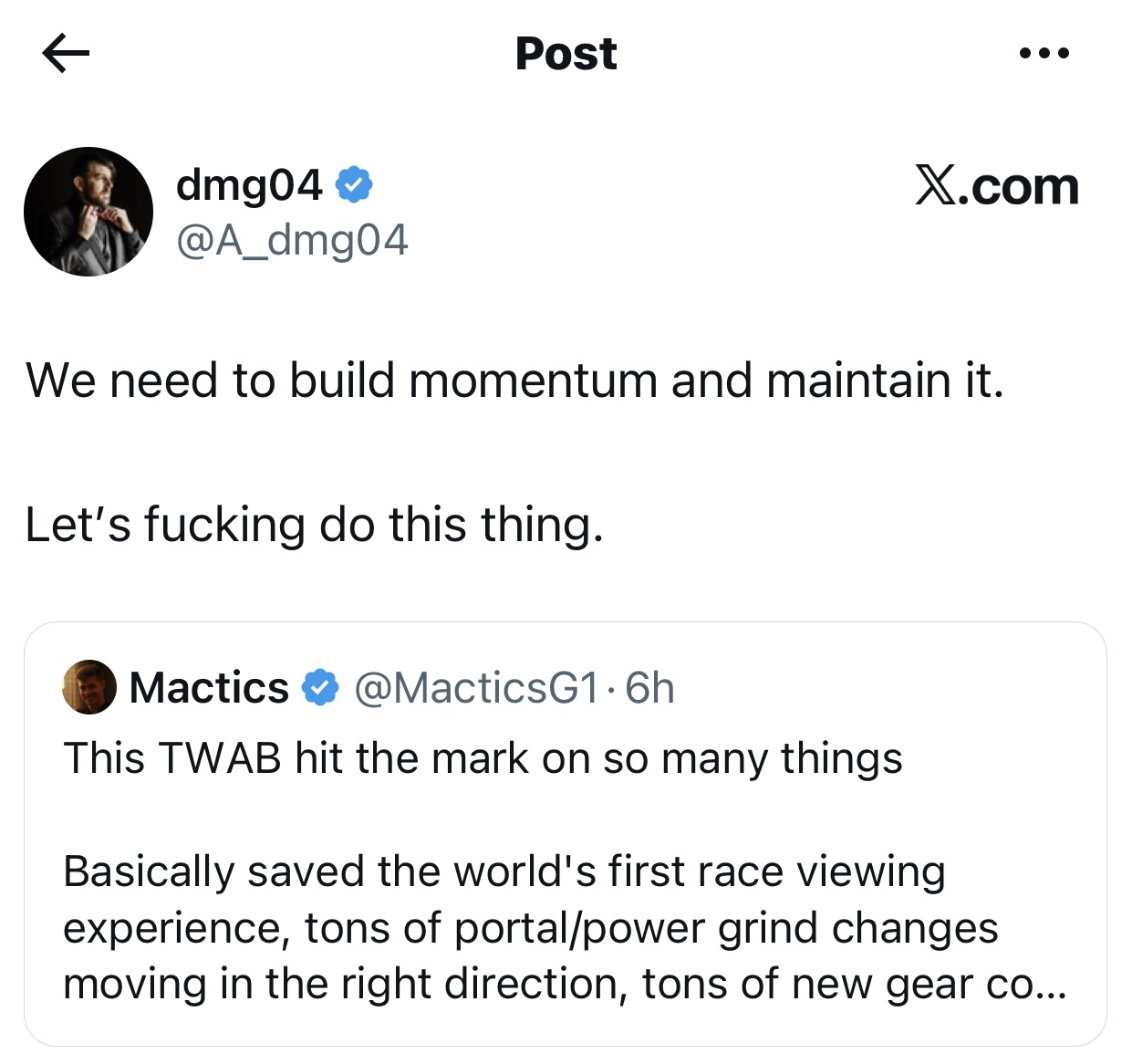Click the verified badge next to Mactics
Viewport: 1132px width, 1064px height.
[x=320, y=688]
